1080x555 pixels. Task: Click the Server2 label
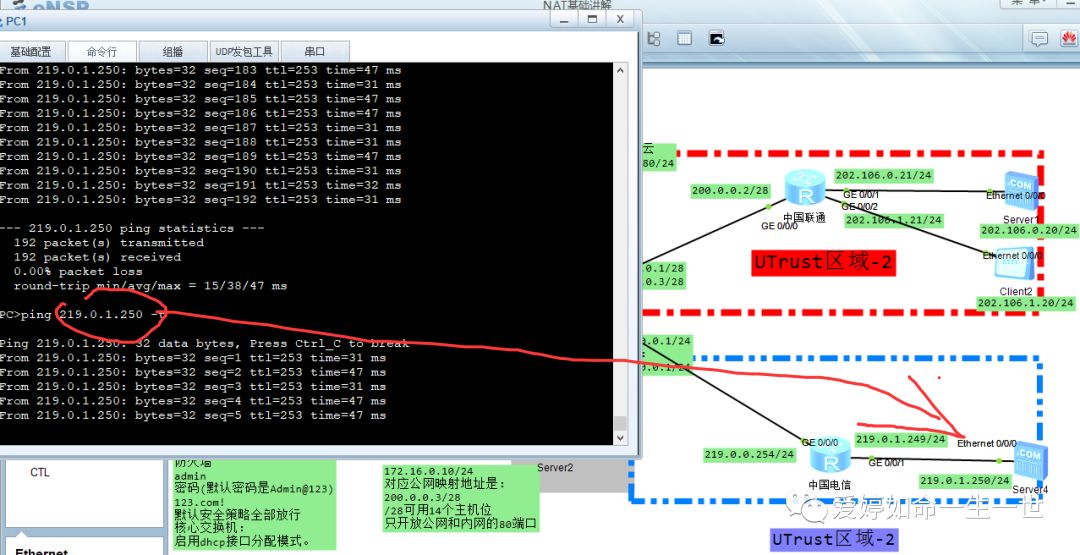[555, 468]
